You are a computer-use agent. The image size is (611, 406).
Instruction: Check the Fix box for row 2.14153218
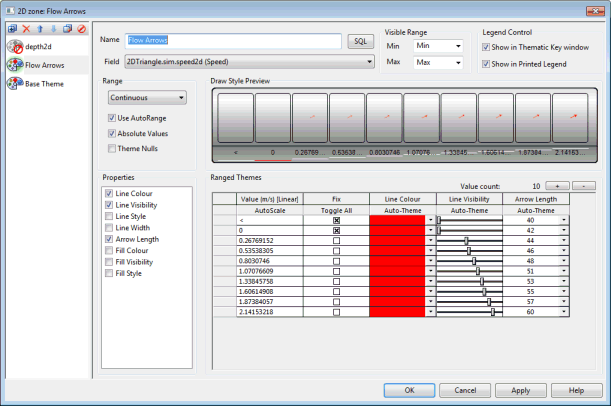click(337, 312)
